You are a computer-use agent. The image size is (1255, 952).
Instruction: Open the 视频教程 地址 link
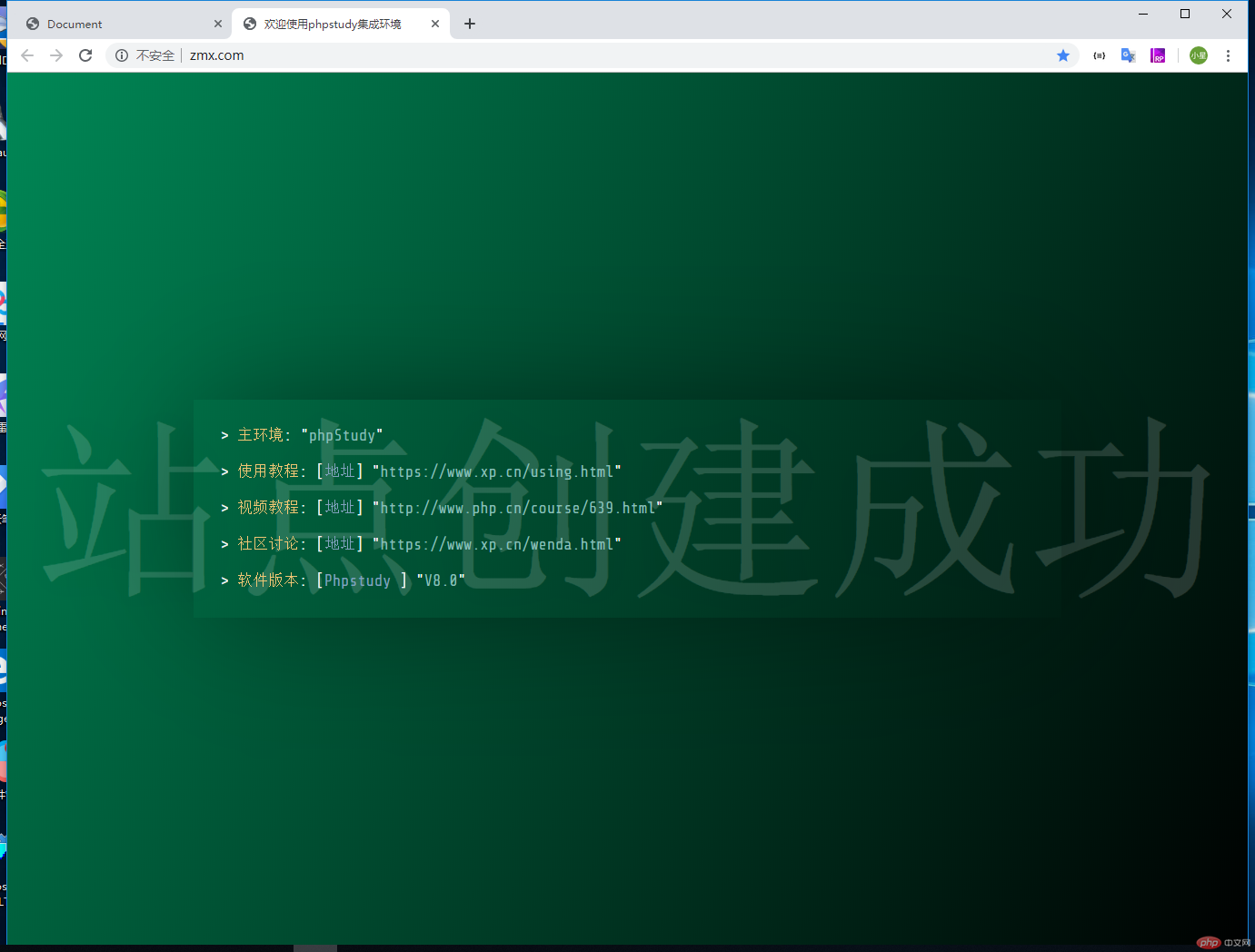pyautogui.click(x=340, y=507)
